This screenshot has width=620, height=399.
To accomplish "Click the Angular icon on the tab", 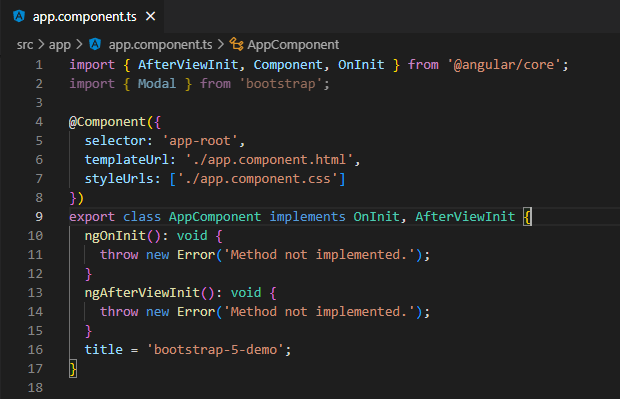I will [x=19, y=16].
